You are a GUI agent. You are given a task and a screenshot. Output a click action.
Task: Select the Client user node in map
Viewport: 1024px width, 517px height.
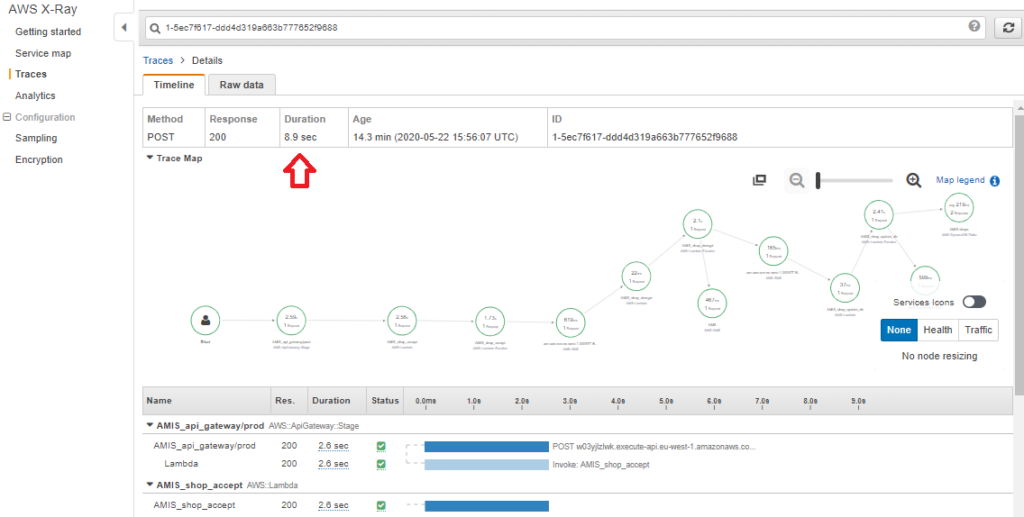click(205, 320)
